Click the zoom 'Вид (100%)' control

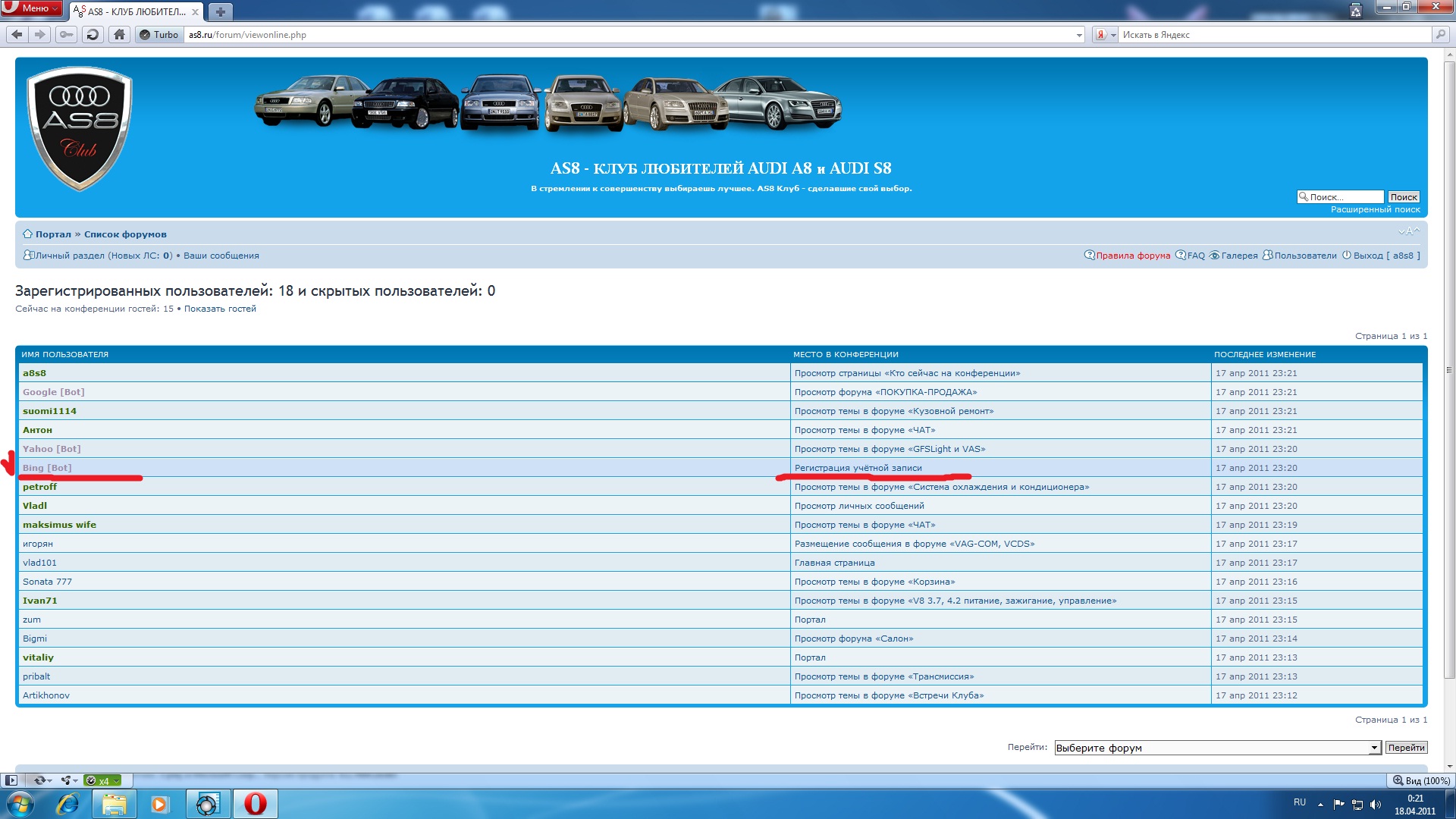coord(1421,780)
